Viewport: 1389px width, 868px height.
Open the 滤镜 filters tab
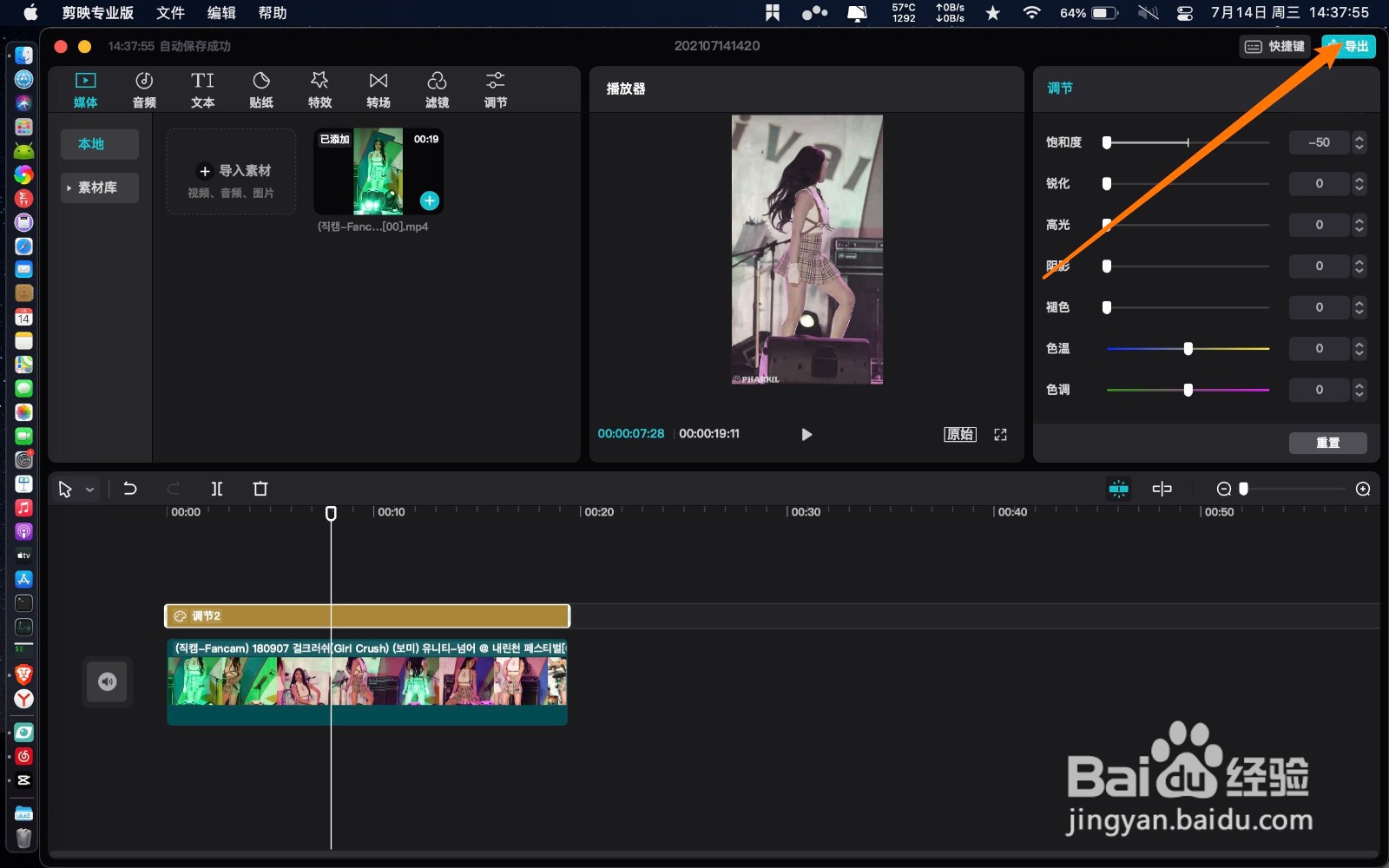[437, 90]
